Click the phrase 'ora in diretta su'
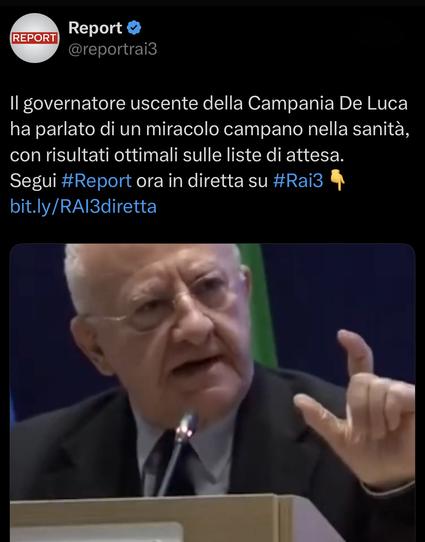Image resolution: width=425 pixels, height=542 pixels. pos(202,180)
